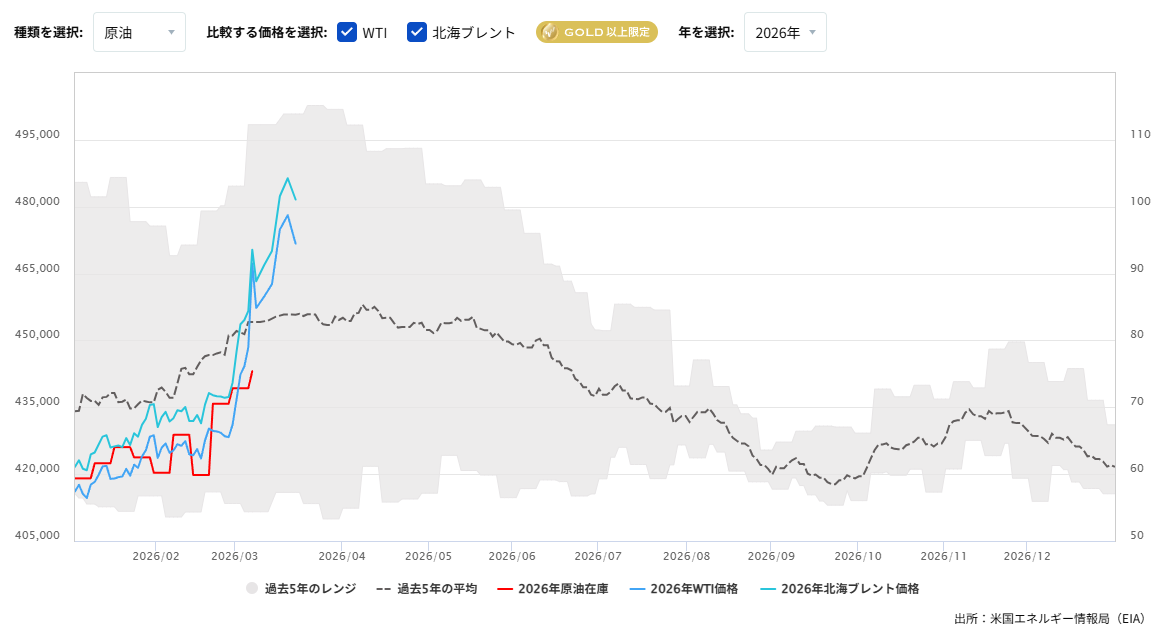
Task: Open the 年を選択 dropdown showing 2026年
Action: (x=785, y=31)
